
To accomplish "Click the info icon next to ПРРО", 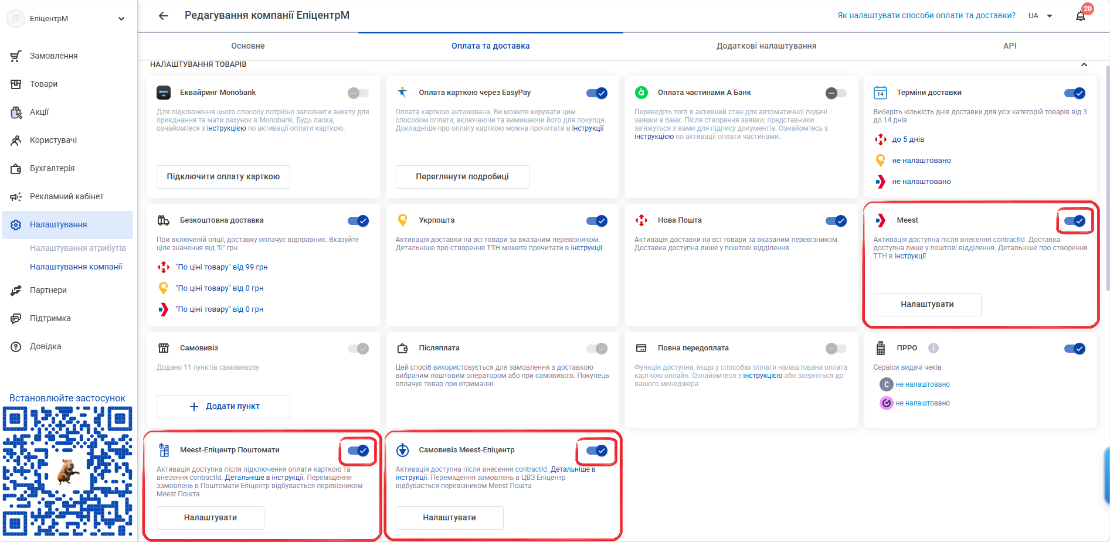I will [933, 348].
